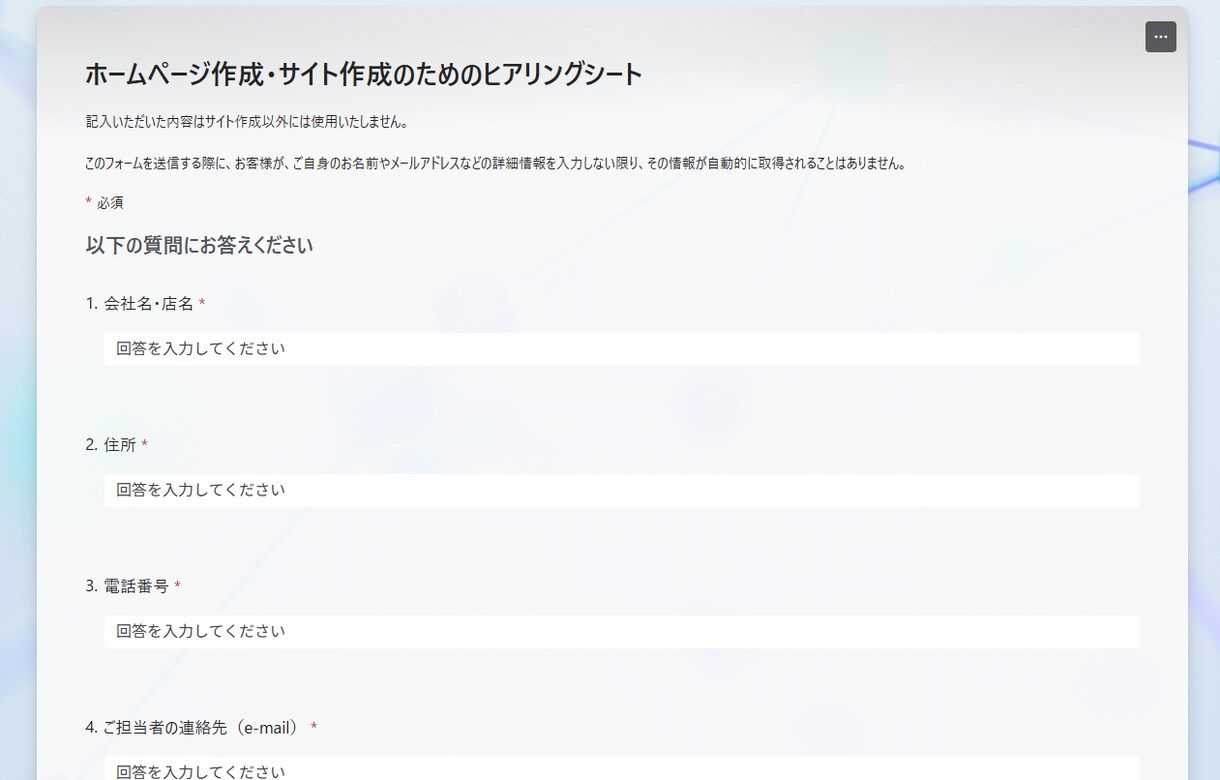The image size is (1220, 780).
Task: Click the 以下の質問にお答えください section heading
Action: point(199,245)
